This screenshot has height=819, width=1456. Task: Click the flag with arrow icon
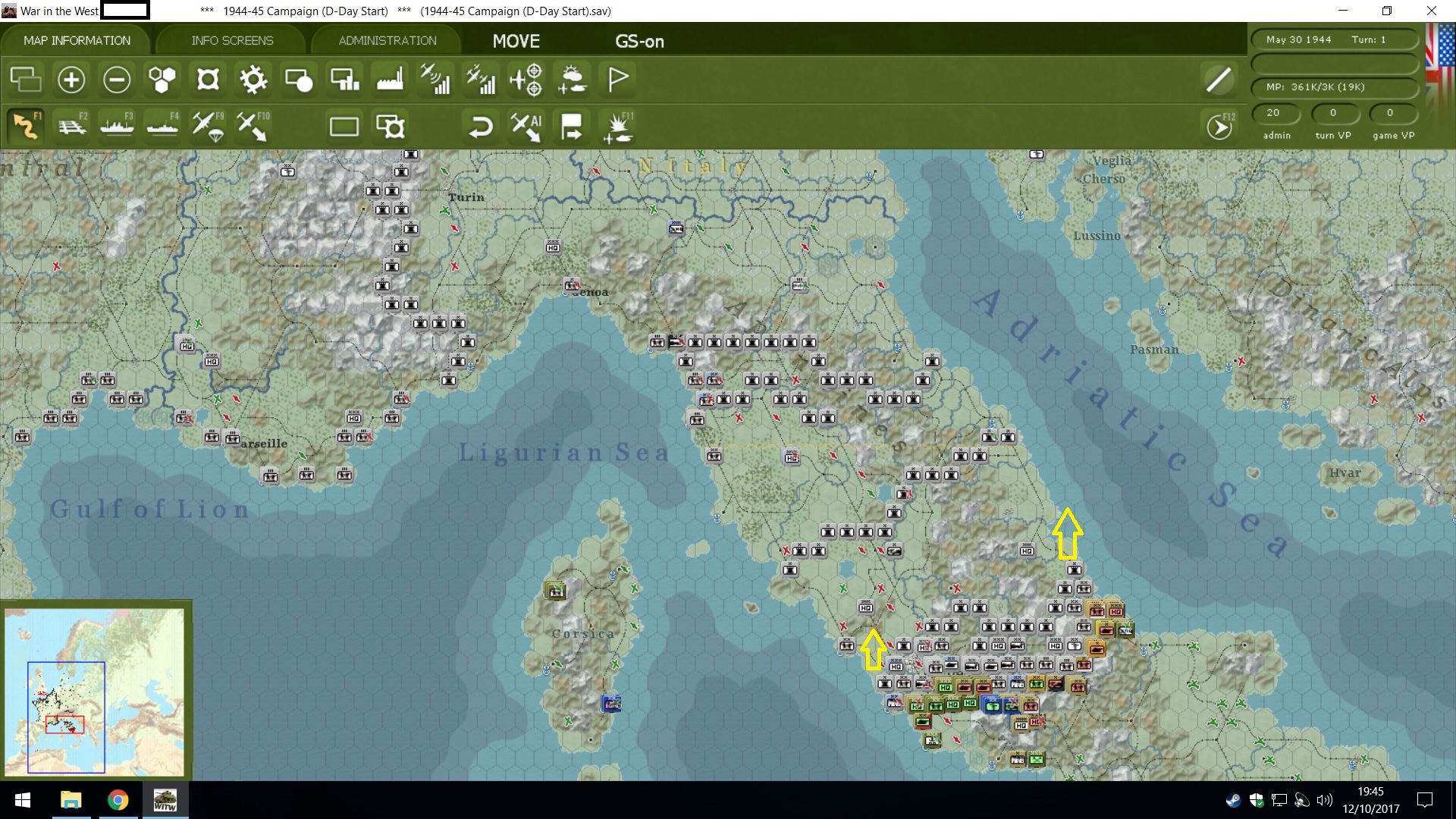click(572, 126)
